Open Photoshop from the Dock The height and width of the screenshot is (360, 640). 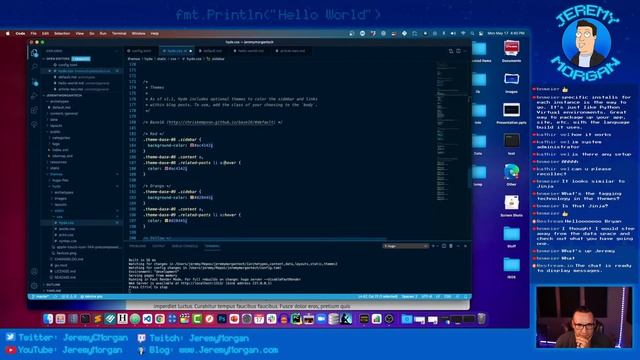[222, 319]
